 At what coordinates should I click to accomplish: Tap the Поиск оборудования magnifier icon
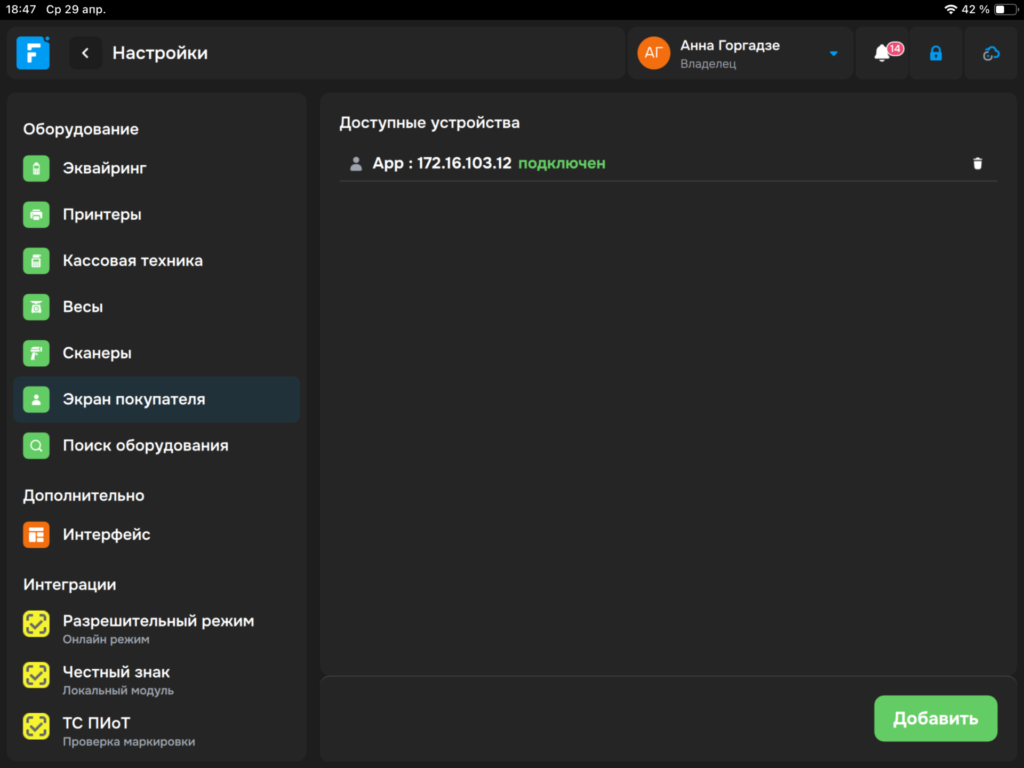[37, 445]
